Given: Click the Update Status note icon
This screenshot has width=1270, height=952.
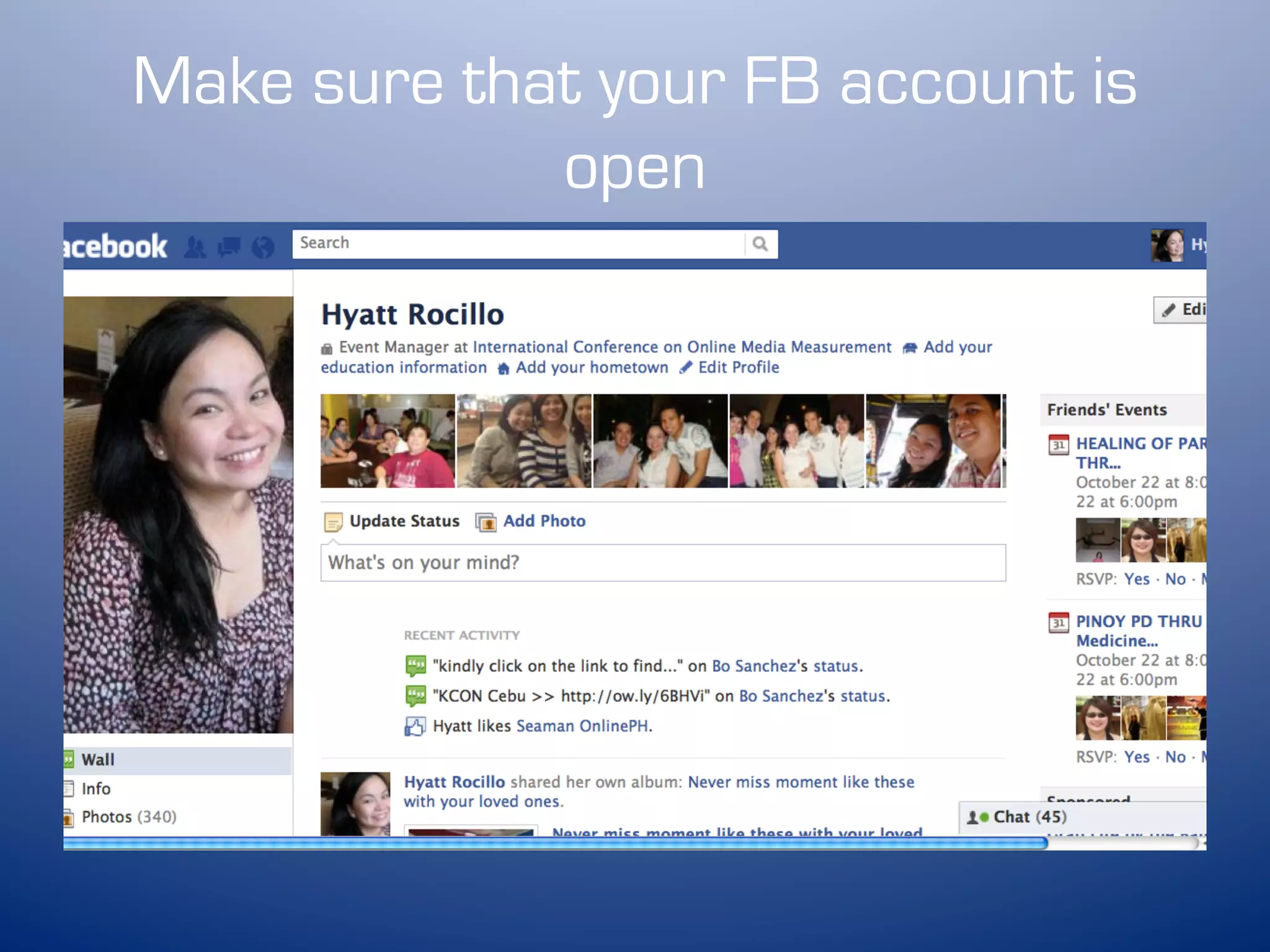Looking at the screenshot, I should 333,522.
